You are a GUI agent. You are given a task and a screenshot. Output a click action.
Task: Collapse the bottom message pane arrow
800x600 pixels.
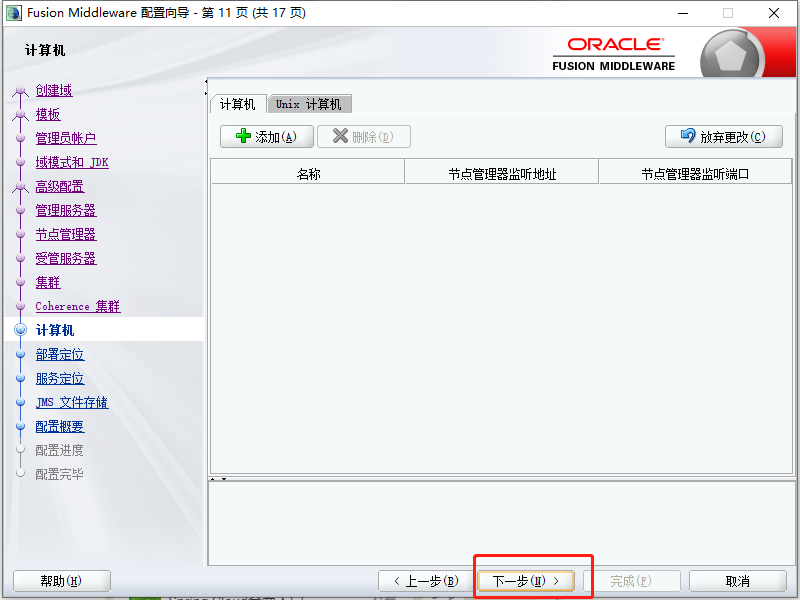coord(223,479)
